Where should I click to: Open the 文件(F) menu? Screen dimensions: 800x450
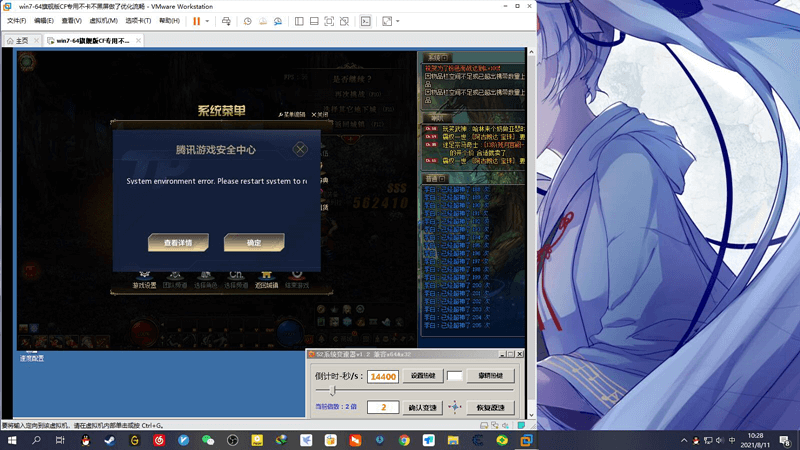click(x=16, y=21)
